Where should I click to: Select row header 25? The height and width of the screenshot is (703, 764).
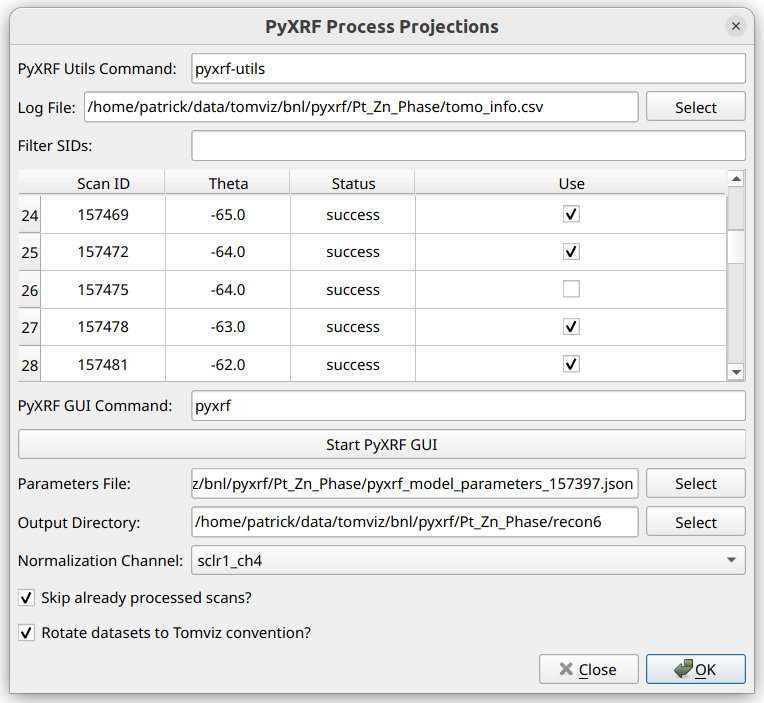(x=30, y=252)
